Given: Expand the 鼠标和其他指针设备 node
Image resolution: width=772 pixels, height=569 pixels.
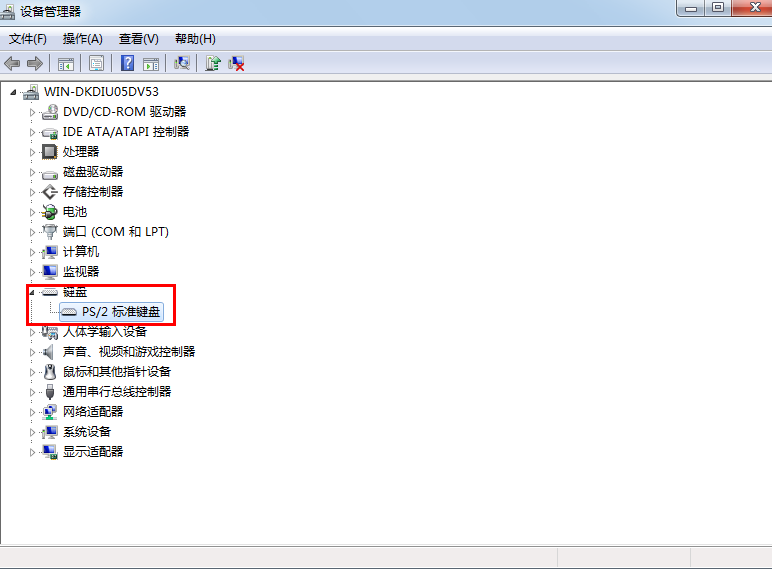Looking at the screenshot, I should point(32,373).
